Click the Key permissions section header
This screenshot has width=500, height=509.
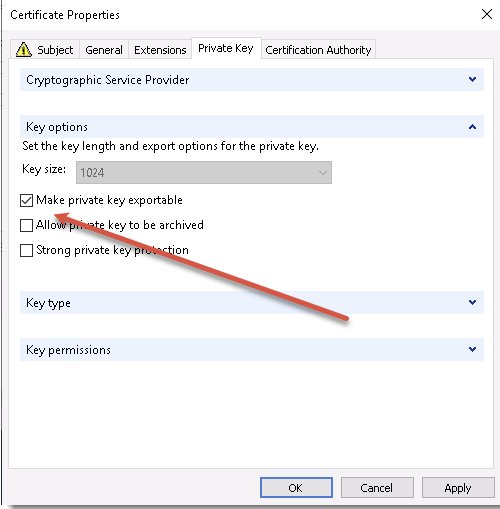click(252, 350)
